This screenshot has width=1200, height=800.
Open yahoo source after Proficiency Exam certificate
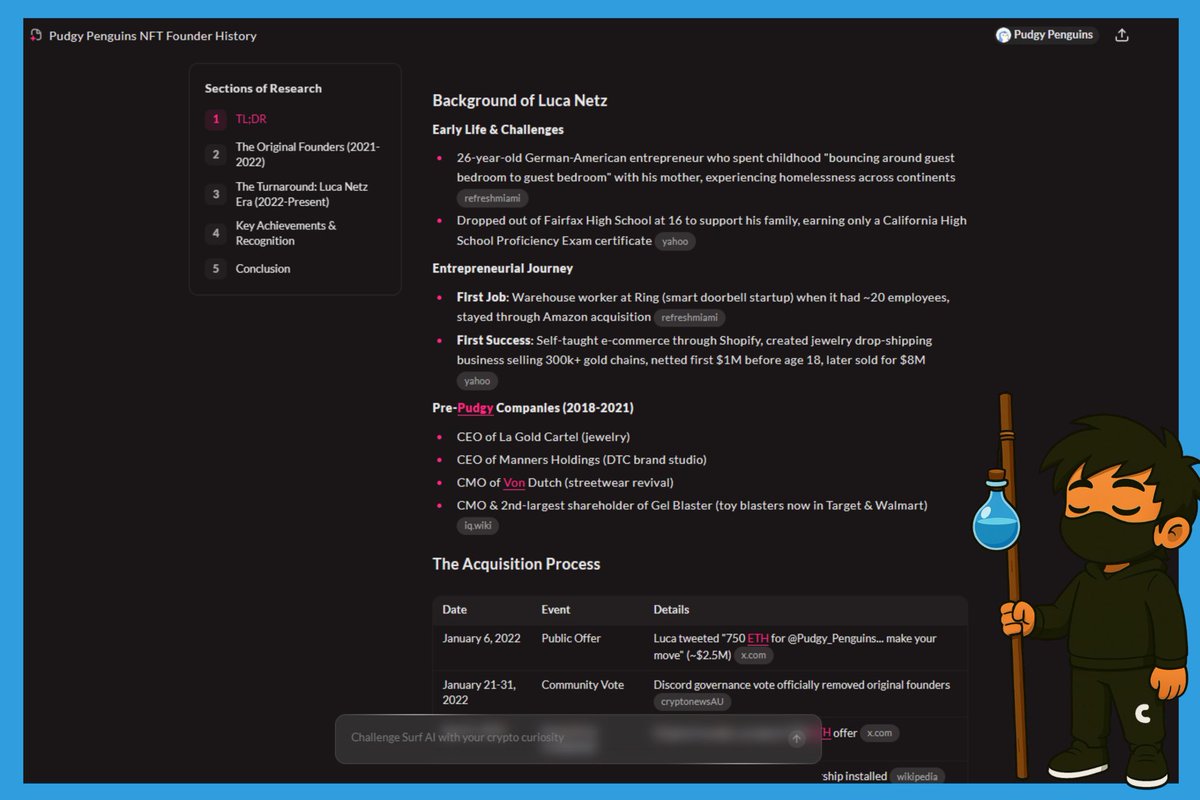coord(675,241)
